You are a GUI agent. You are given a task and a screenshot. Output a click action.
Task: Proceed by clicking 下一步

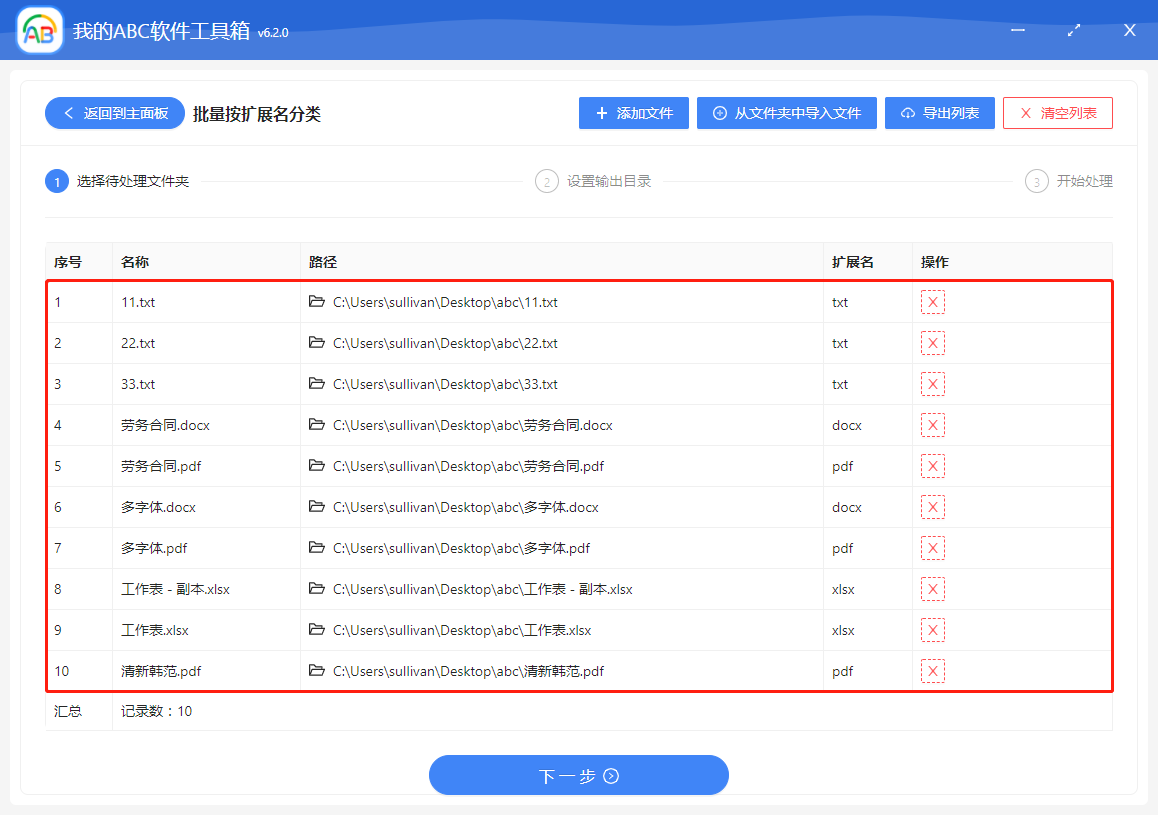(578, 774)
